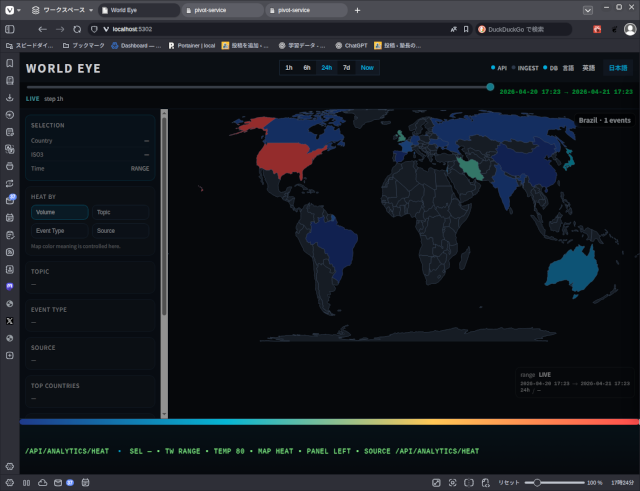Click the timeline slider handle
640x491 pixels.
click(x=490, y=87)
